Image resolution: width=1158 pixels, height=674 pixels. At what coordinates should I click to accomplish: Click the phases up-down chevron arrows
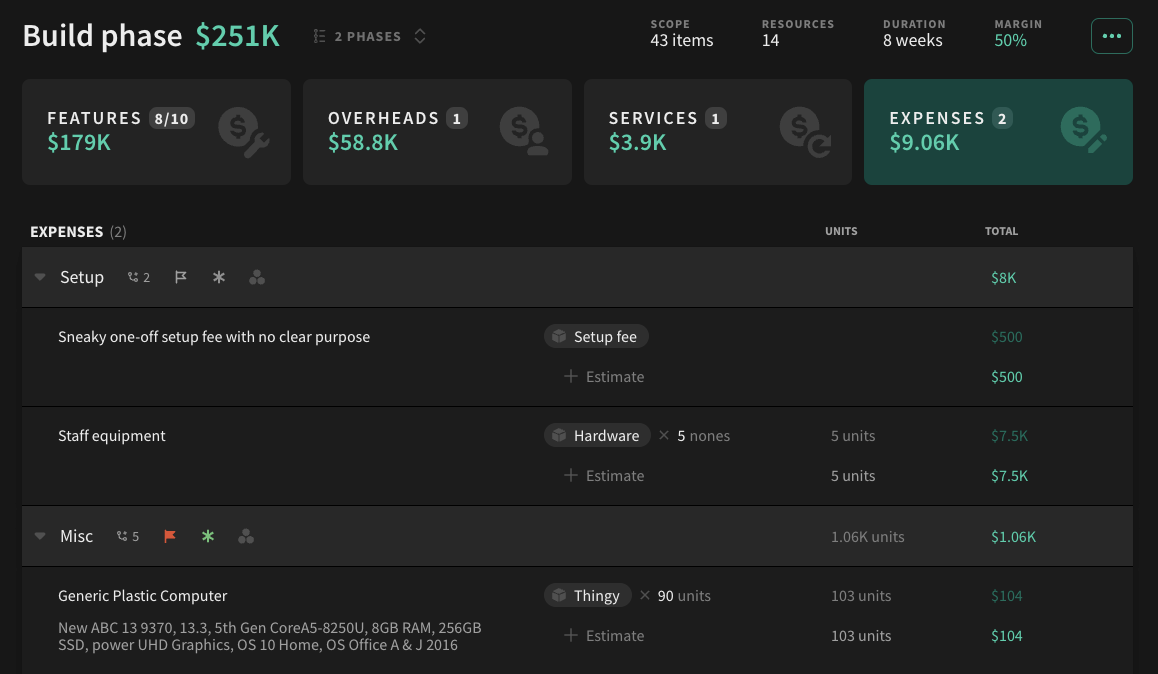tap(419, 36)
